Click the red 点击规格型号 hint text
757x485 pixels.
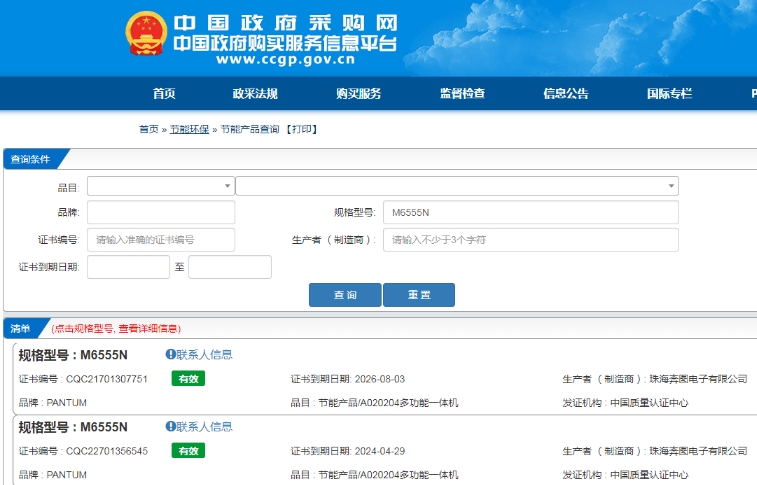tap(116, 329)
